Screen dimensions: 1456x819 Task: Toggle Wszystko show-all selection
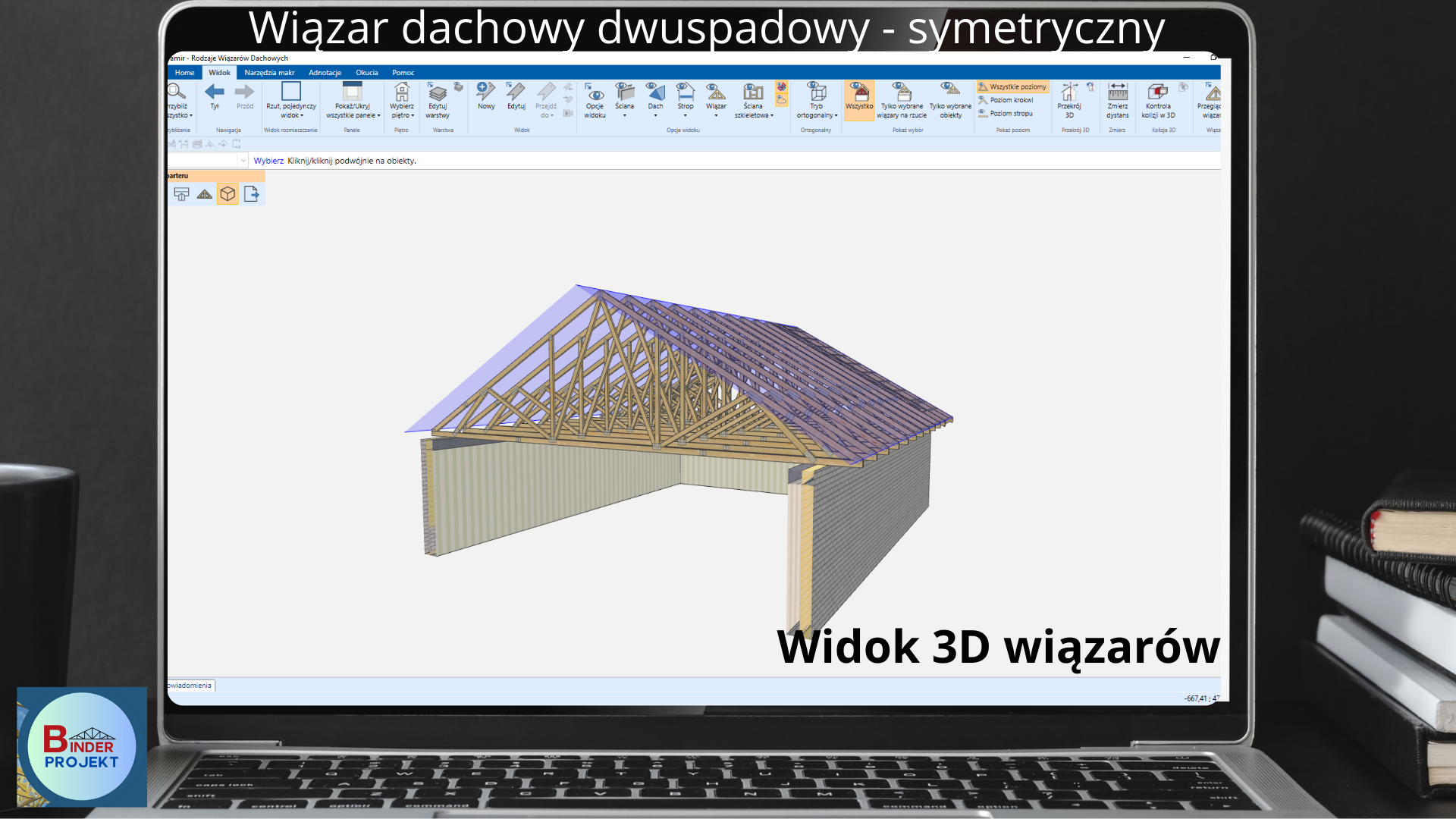point(859,101)
